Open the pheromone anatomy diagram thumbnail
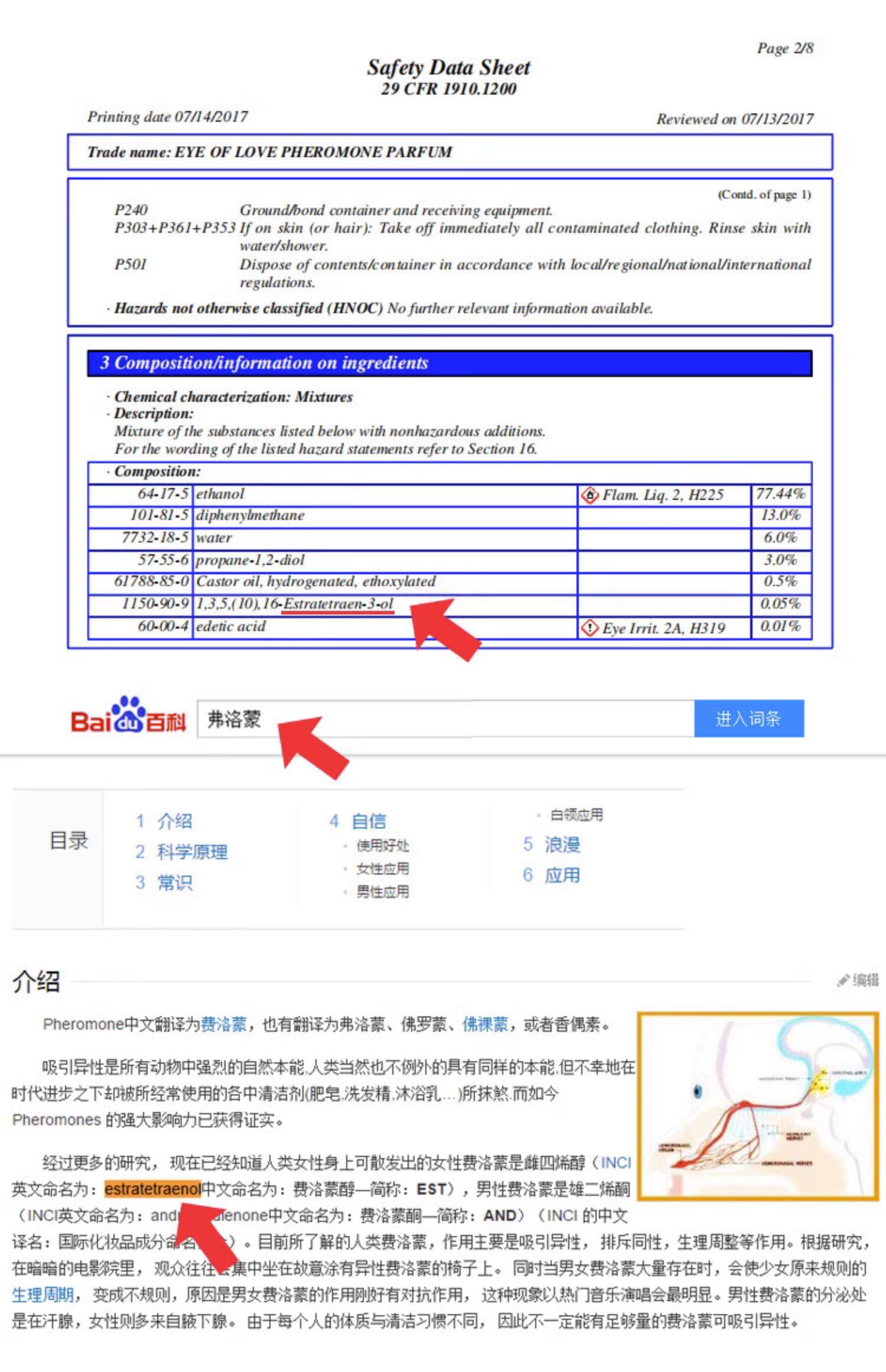 [758, 1106]
